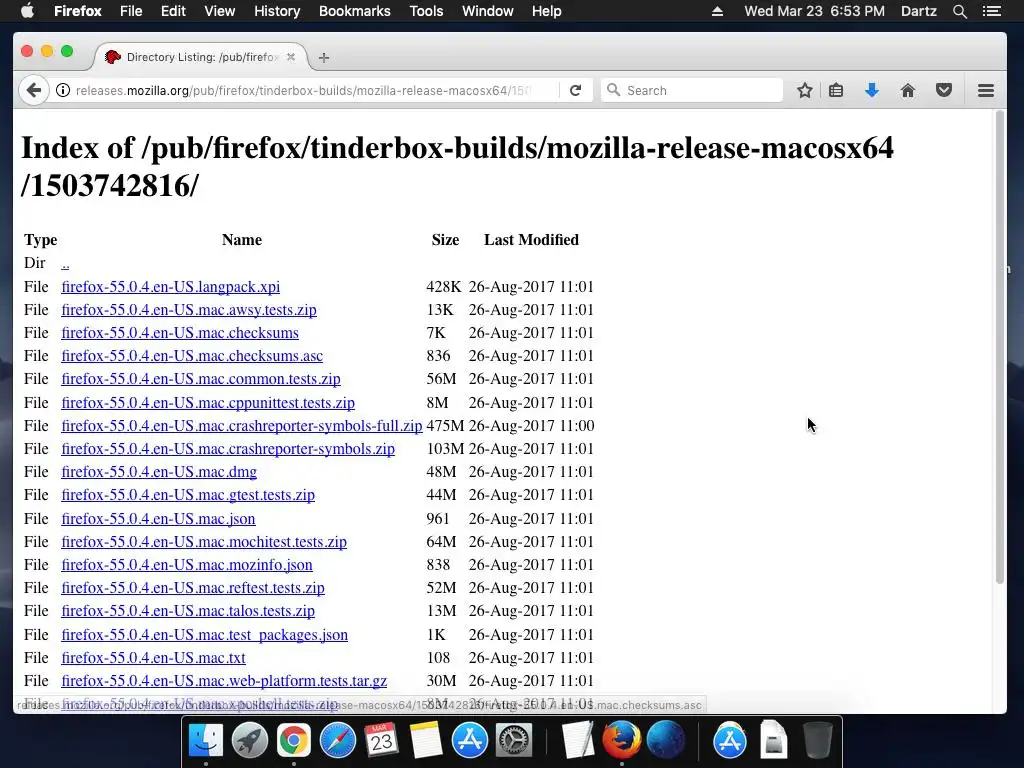The width and height of the screenshot is (1024, 768).
Task: Download mac.cppunittest.tests.zip file
Action: pyautogui.click(x=208, y=403)
